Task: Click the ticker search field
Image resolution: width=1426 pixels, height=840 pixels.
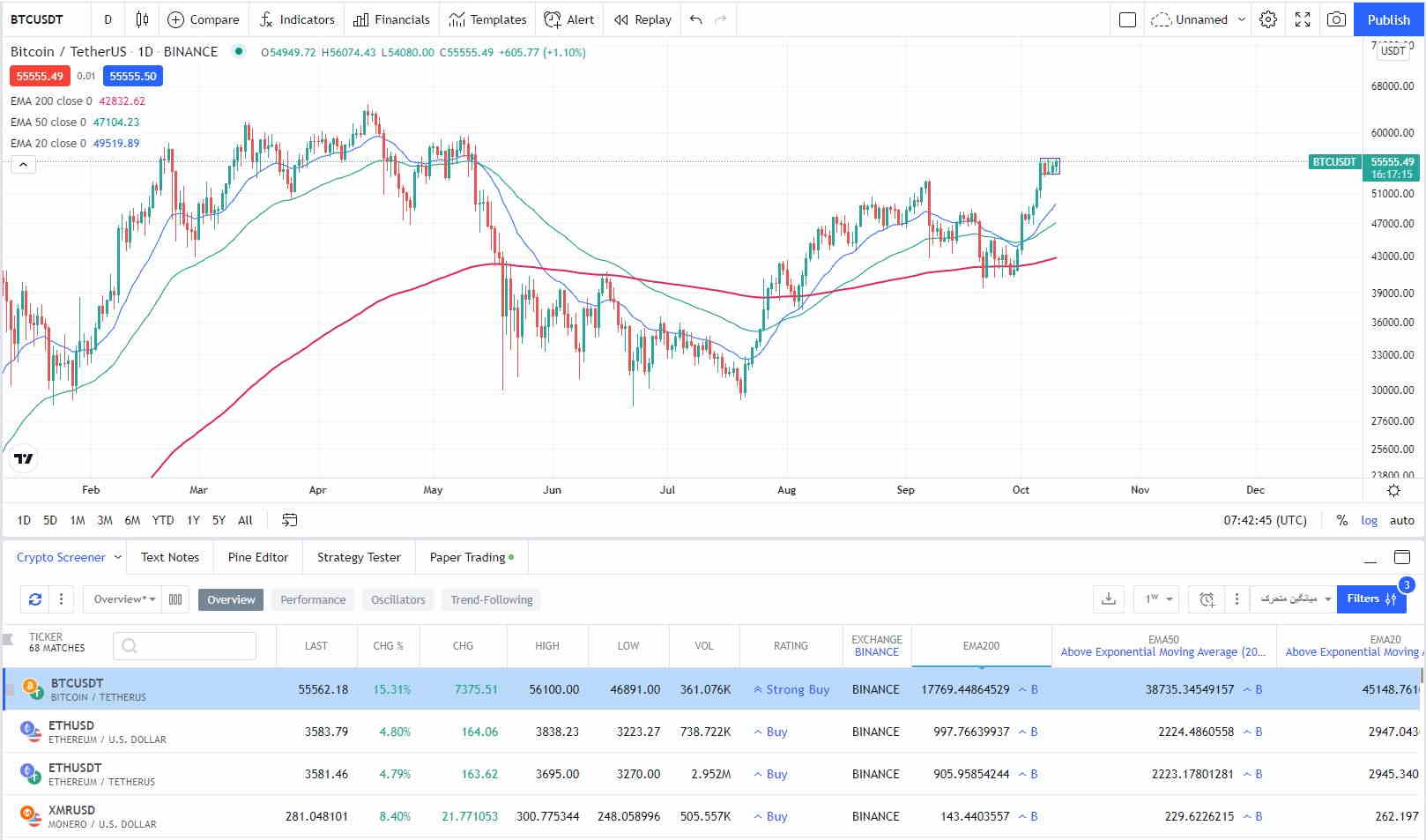Action: coord(184,646)
